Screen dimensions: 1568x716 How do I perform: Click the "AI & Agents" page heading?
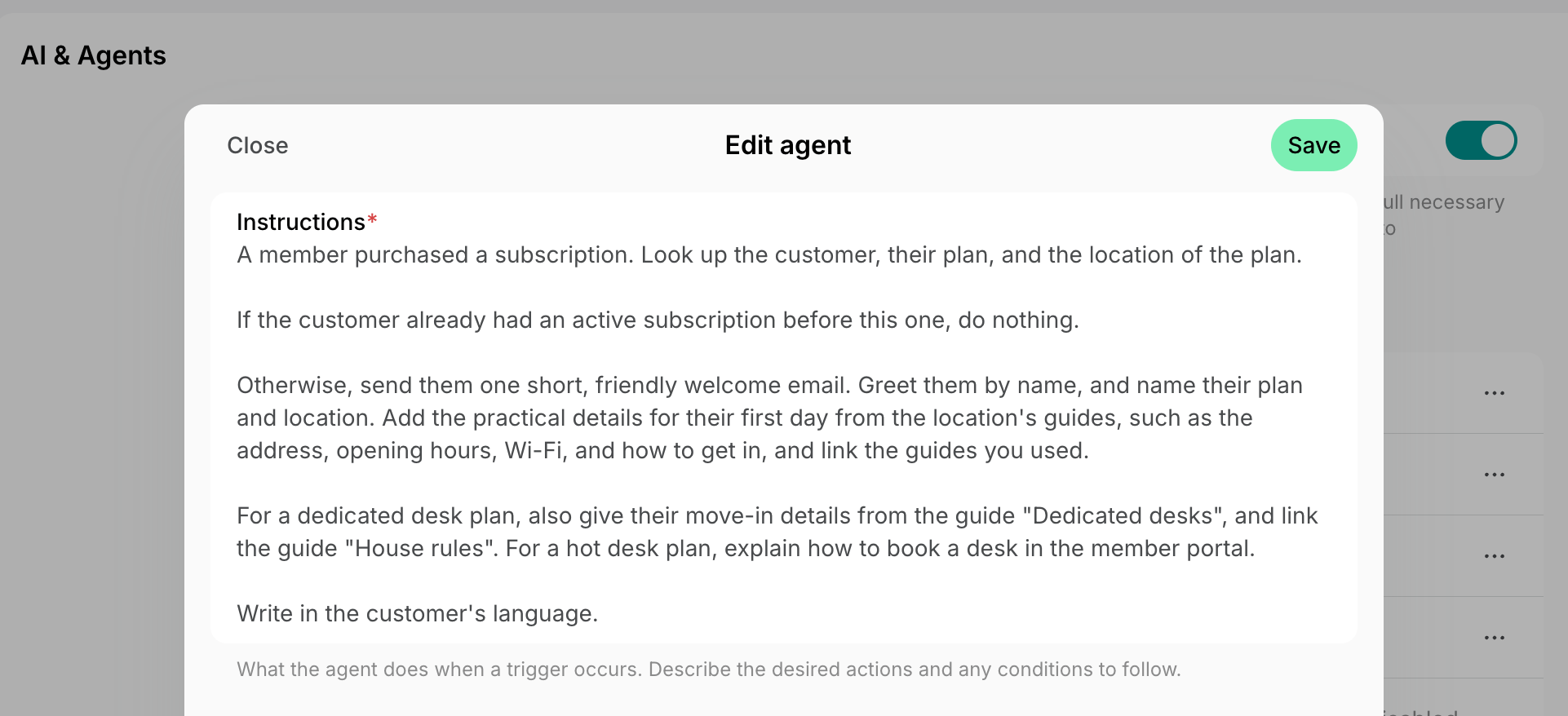[x=94, y=55]
